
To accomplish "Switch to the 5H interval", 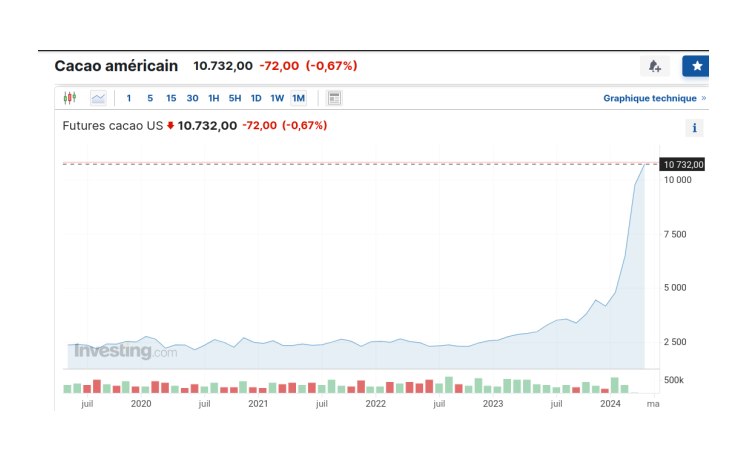I will (x=235, y=98).
